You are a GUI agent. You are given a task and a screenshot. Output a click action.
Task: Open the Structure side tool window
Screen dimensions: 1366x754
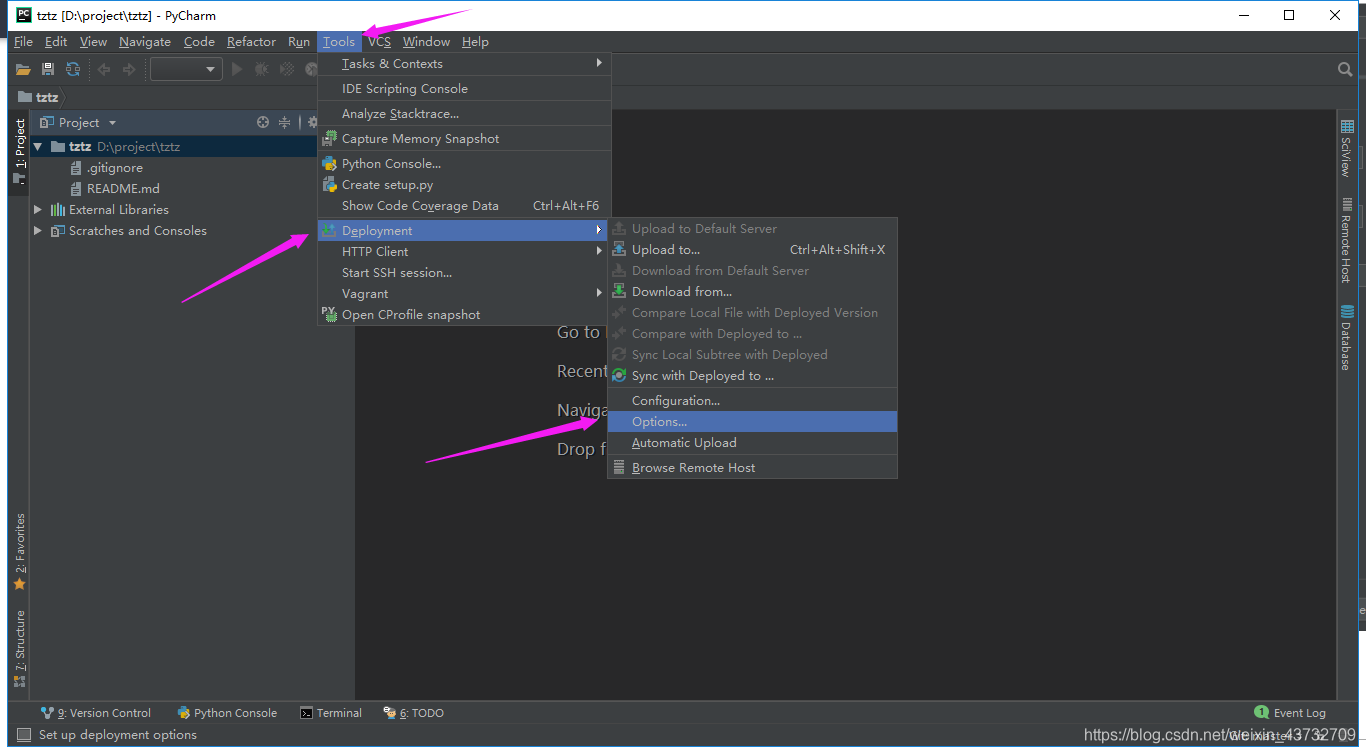(x=19, y=648)
